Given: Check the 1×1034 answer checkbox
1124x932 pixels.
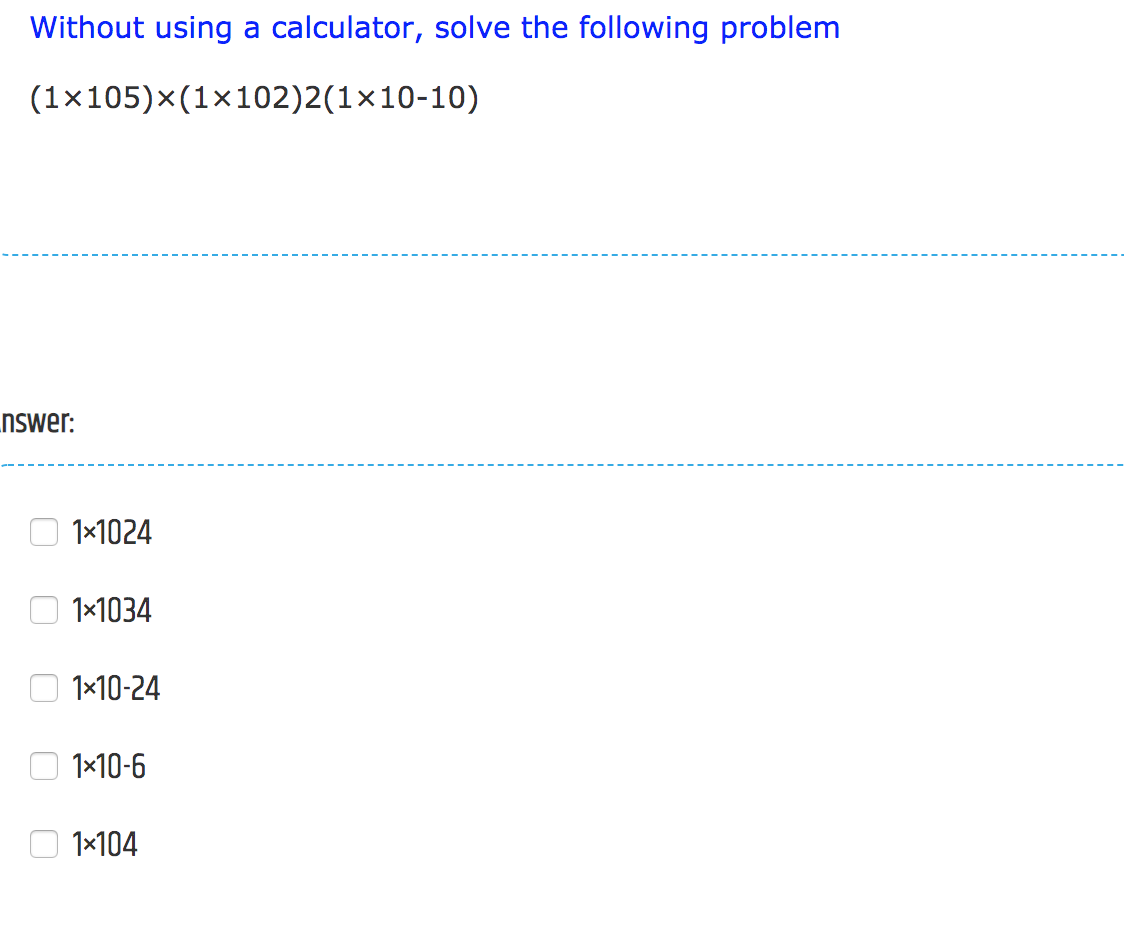Looking at the screenshot, I should pos(44,610).
